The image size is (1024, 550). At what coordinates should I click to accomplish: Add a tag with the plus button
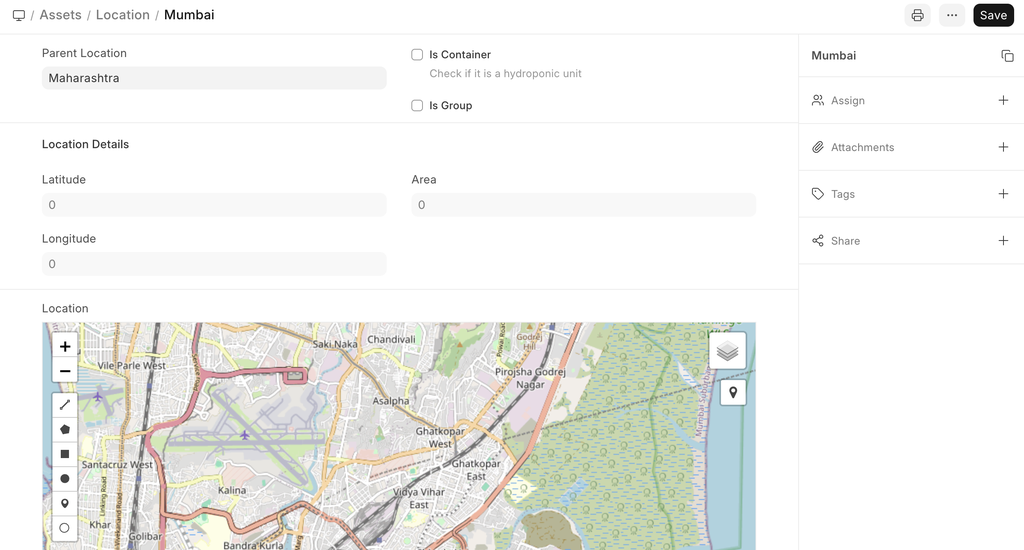pyautogui.click(x=1003, y=194)
